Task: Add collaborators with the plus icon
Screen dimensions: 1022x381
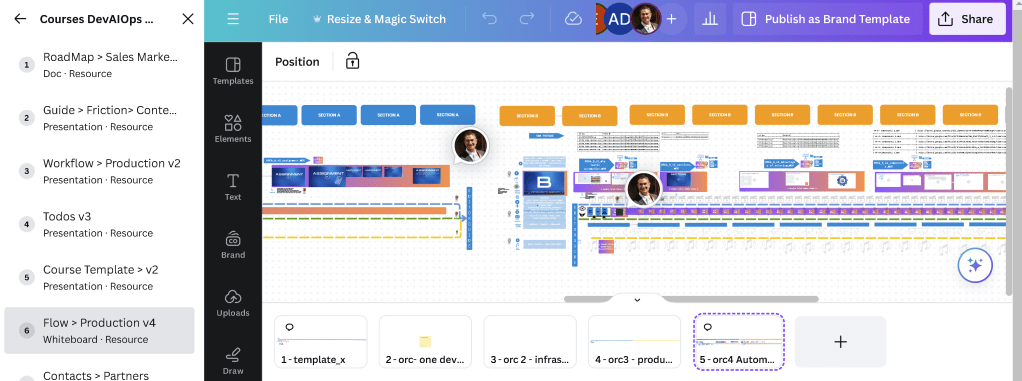Action: (671, 19)
